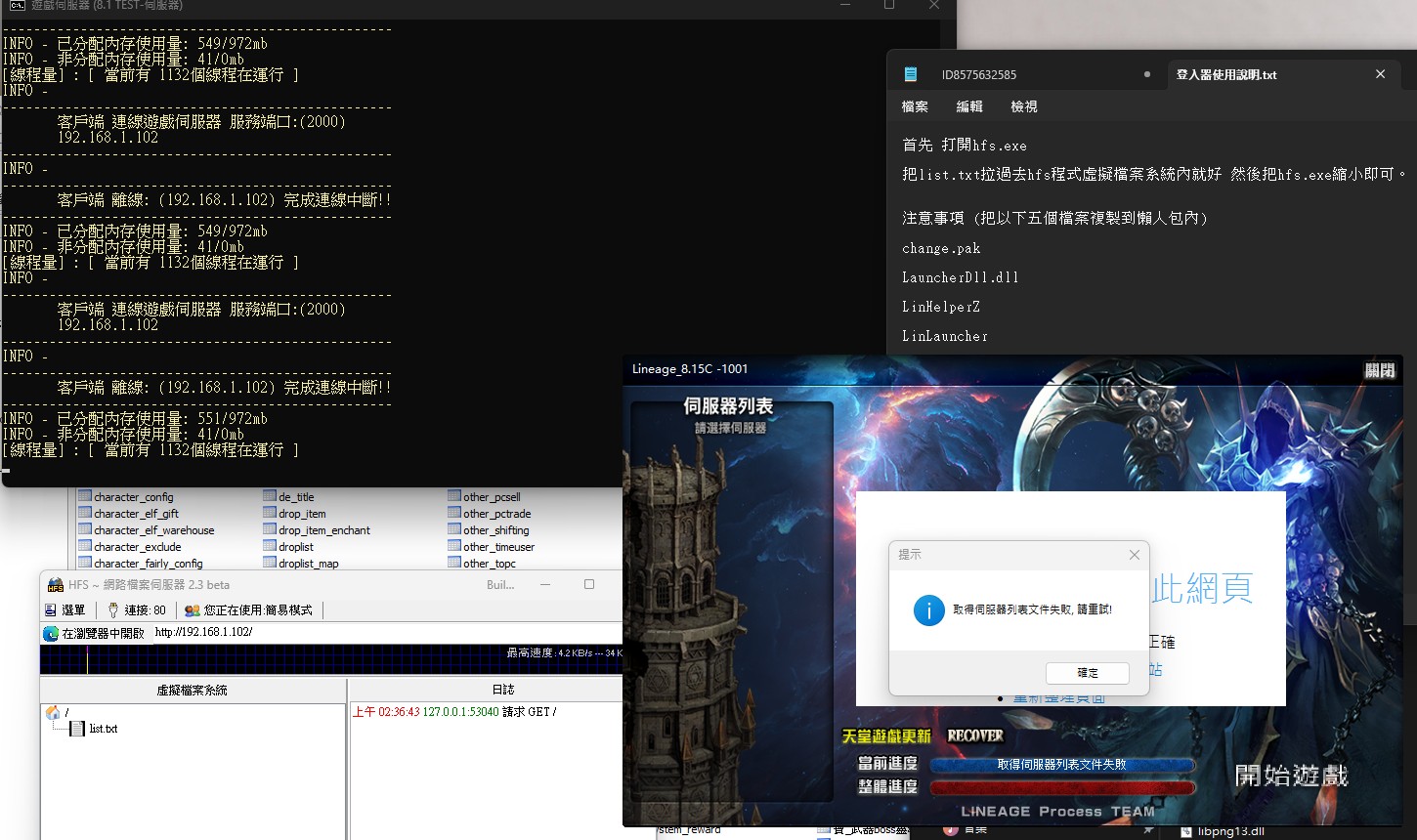Screen dimensions: 1417x840
Task: Open the 編輯 menu in Notepad
Action: tap(969, 106)
